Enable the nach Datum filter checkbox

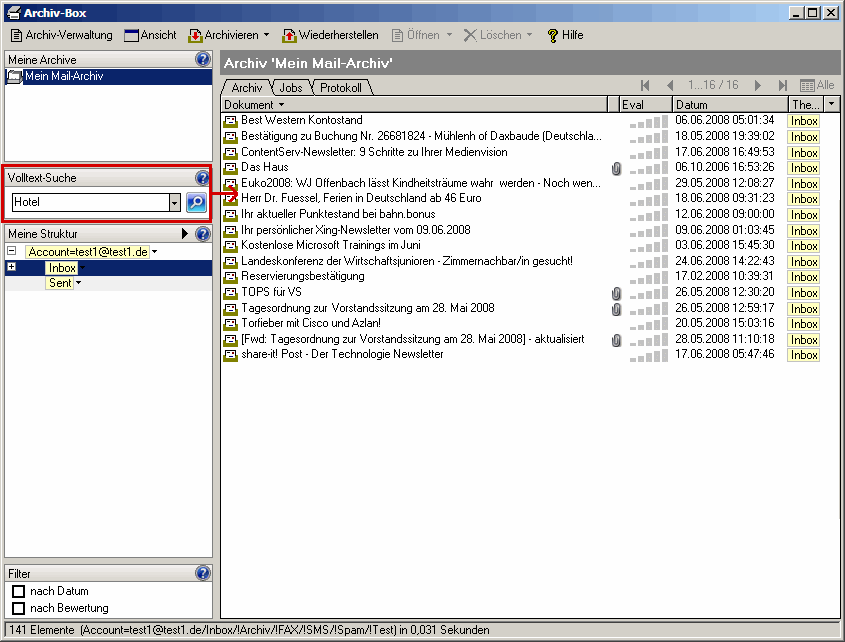(x=18, y=591)
